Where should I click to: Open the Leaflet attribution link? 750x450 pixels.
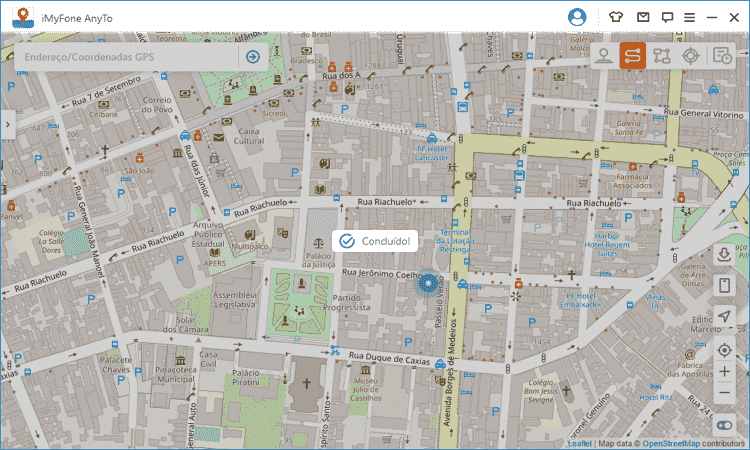pyautogui.click(x=580, y=443)
